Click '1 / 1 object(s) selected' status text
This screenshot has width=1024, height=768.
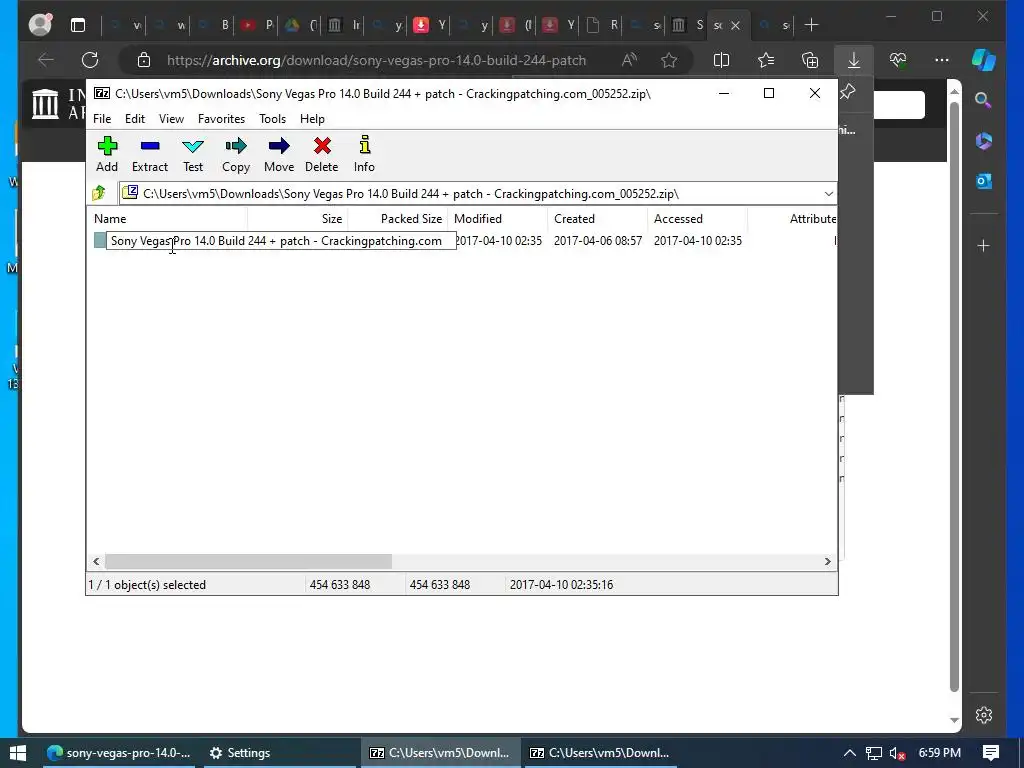[147, 585]
